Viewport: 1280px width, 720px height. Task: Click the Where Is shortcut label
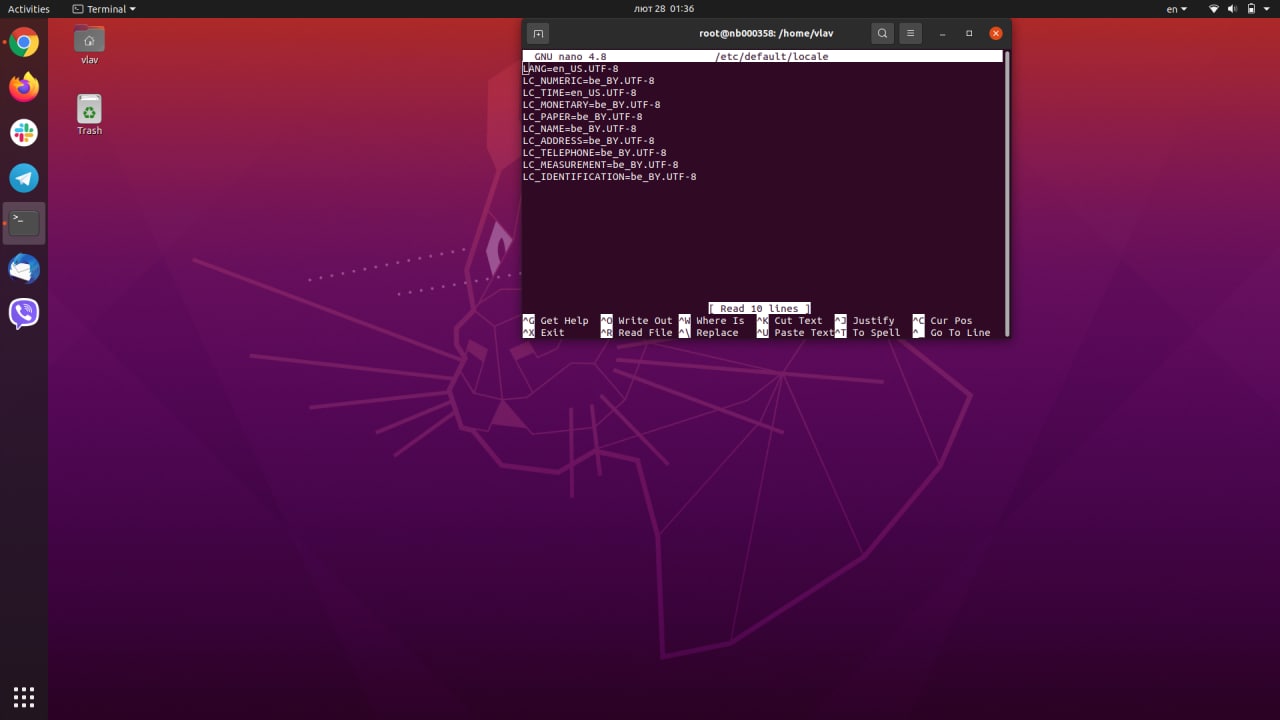tap(720, 321)
